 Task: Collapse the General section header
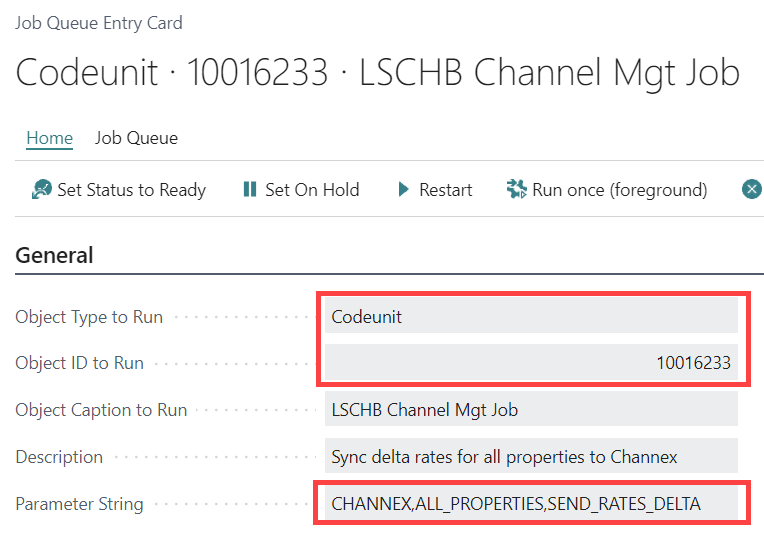click(x=55, y=255)
